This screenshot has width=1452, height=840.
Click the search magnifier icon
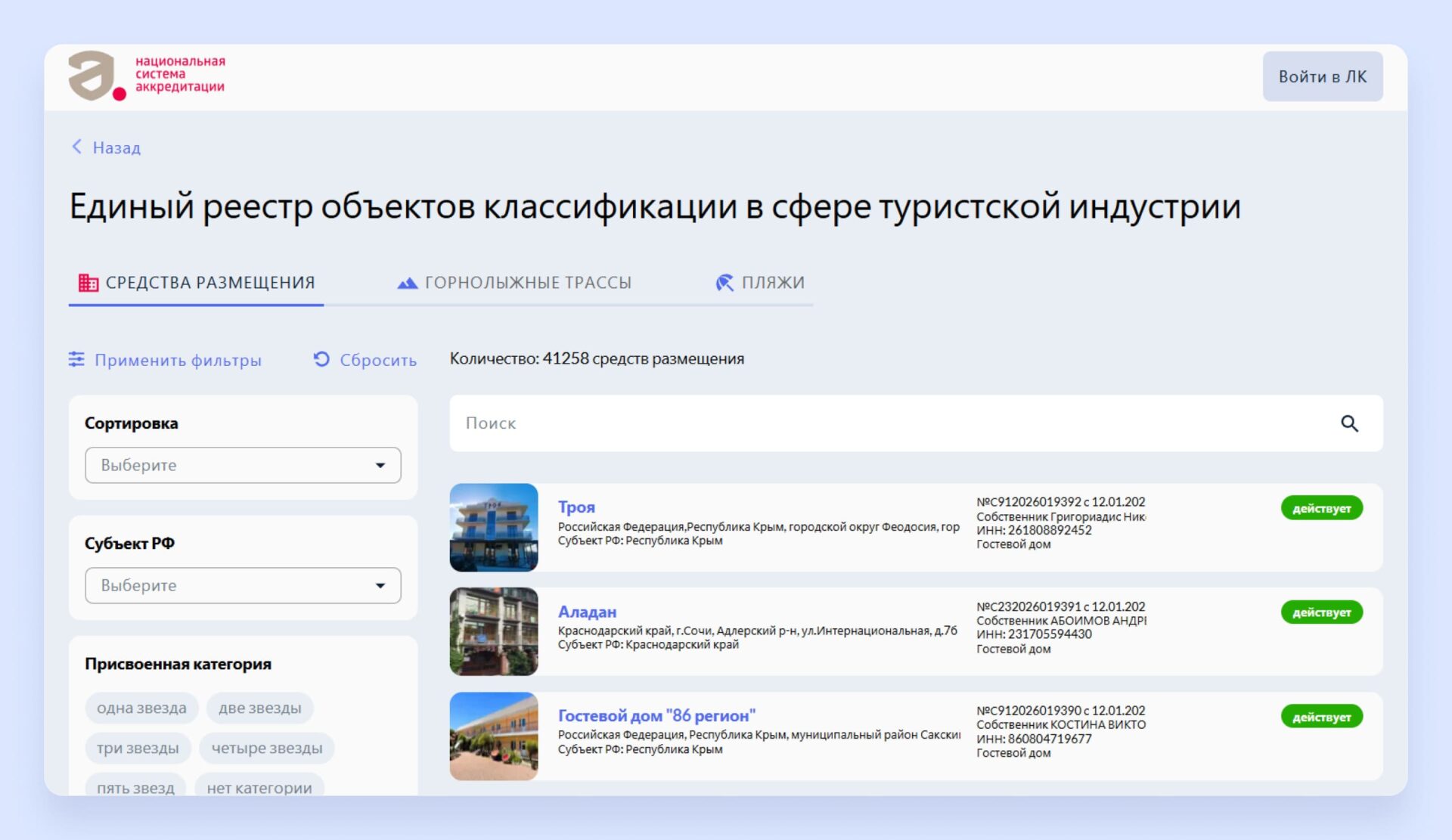click(x=1349, y=423)
